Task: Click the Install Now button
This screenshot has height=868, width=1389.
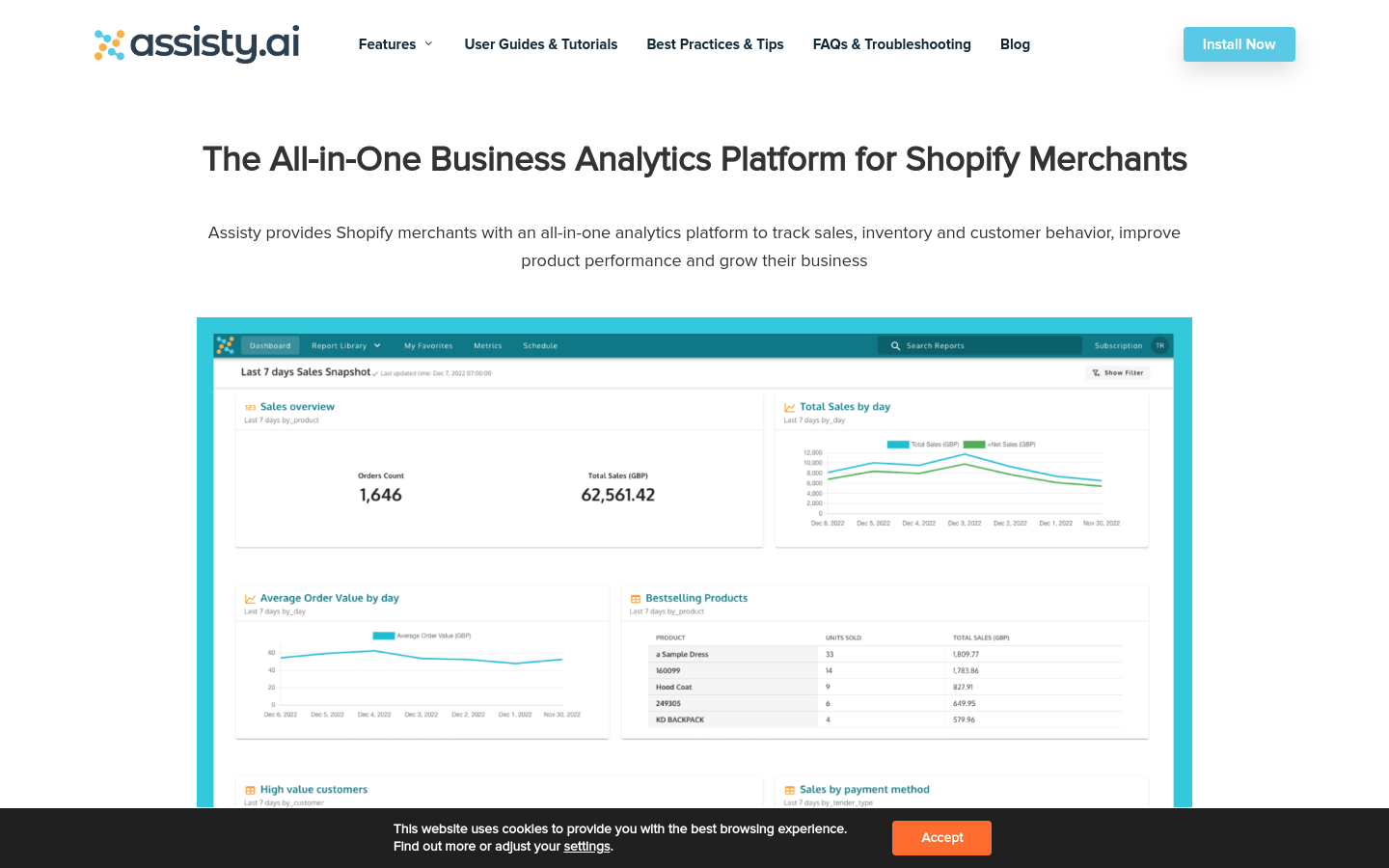Action: pos(1239,44)
